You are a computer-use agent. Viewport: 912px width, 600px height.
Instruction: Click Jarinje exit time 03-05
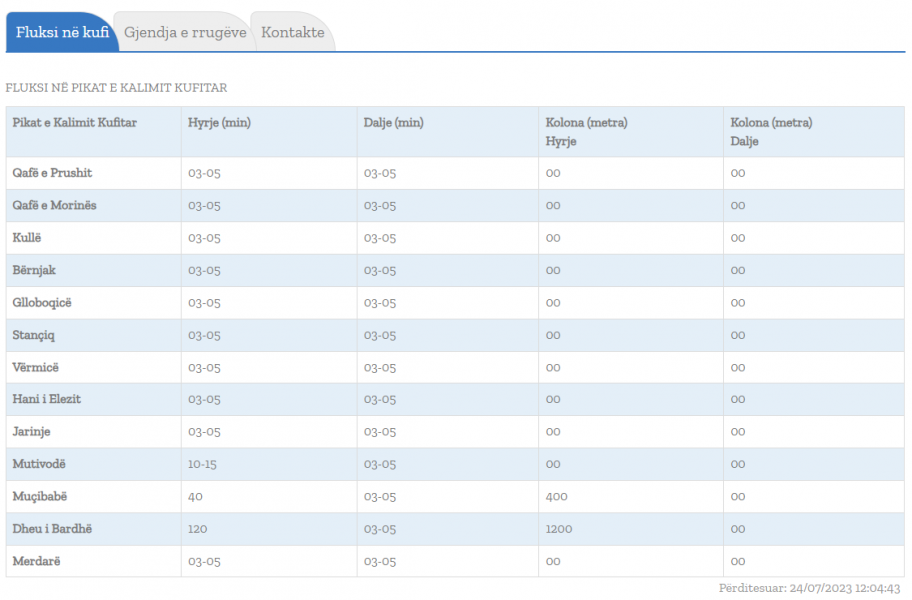(x=380, y=432)
